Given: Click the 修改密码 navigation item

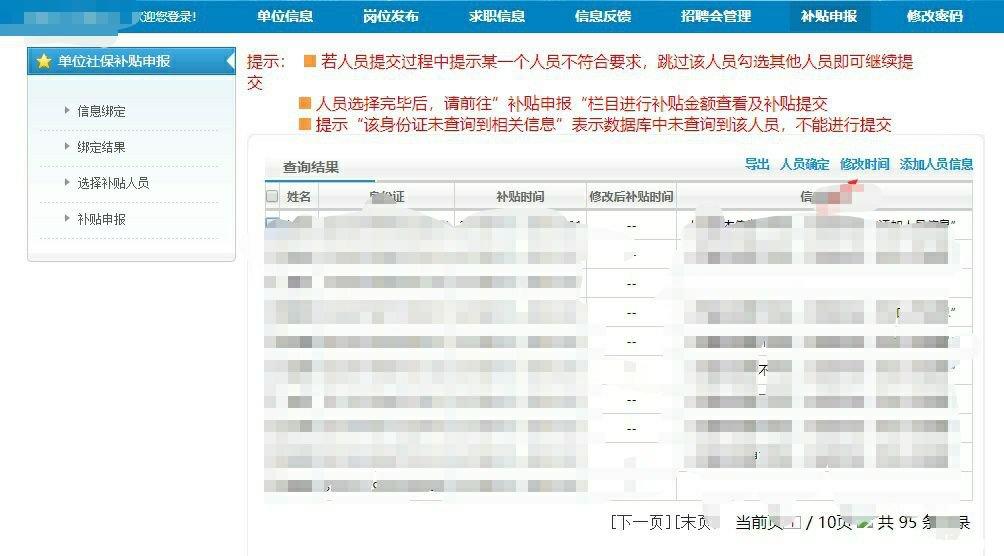Looking at the screenshot, I should pos(935,16).
